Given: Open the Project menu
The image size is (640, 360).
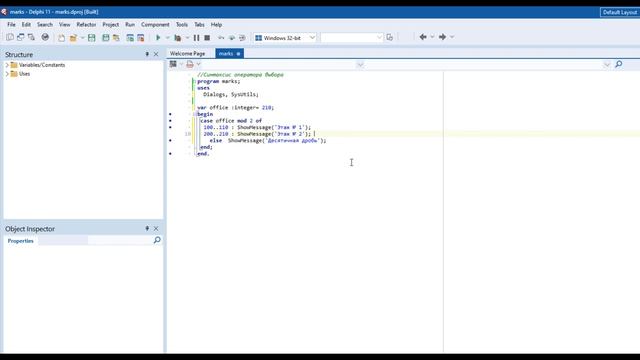Looking at the screenshot, I should (x=111, y=24).
